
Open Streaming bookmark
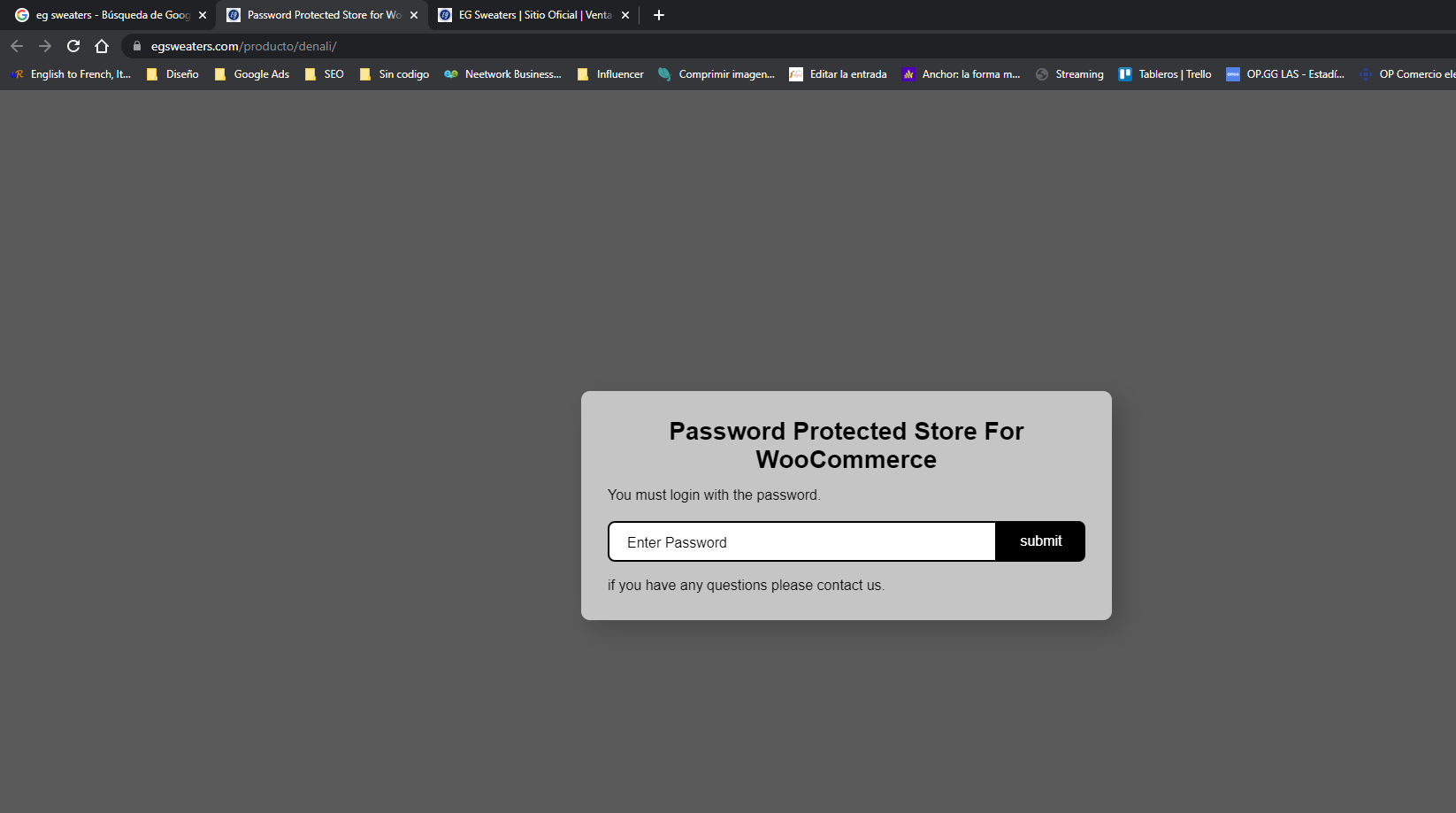pos(1069,74)
